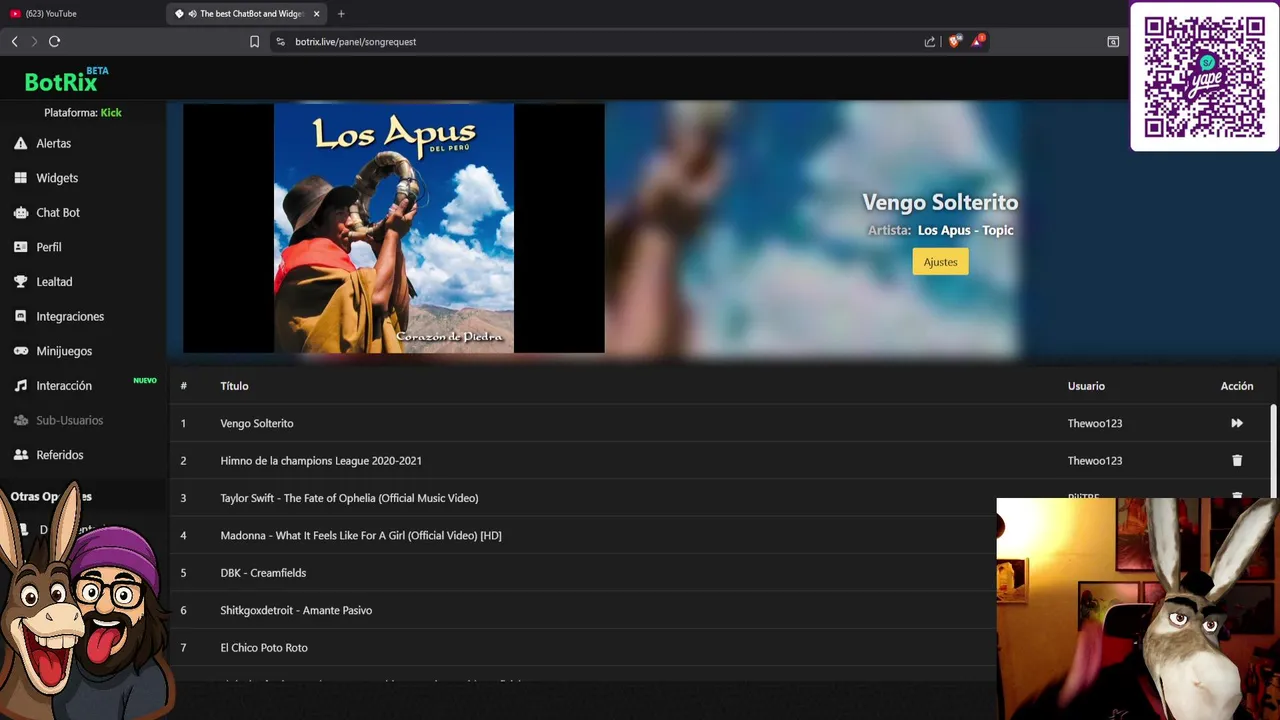The width and height of the screenshot is (1280, 720).
Task: Click the sidebar toggle icon in the toolbar
Action: 1113,42
